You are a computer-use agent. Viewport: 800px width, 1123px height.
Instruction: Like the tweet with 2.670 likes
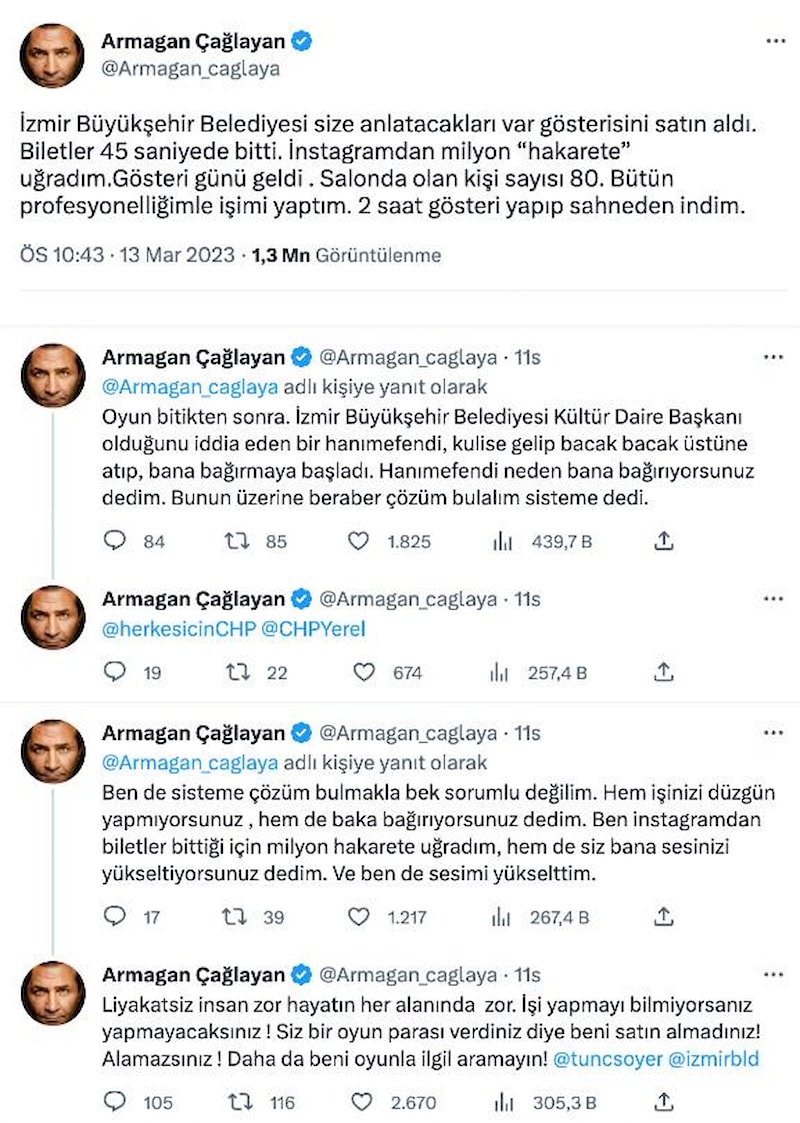[359, 1102]
